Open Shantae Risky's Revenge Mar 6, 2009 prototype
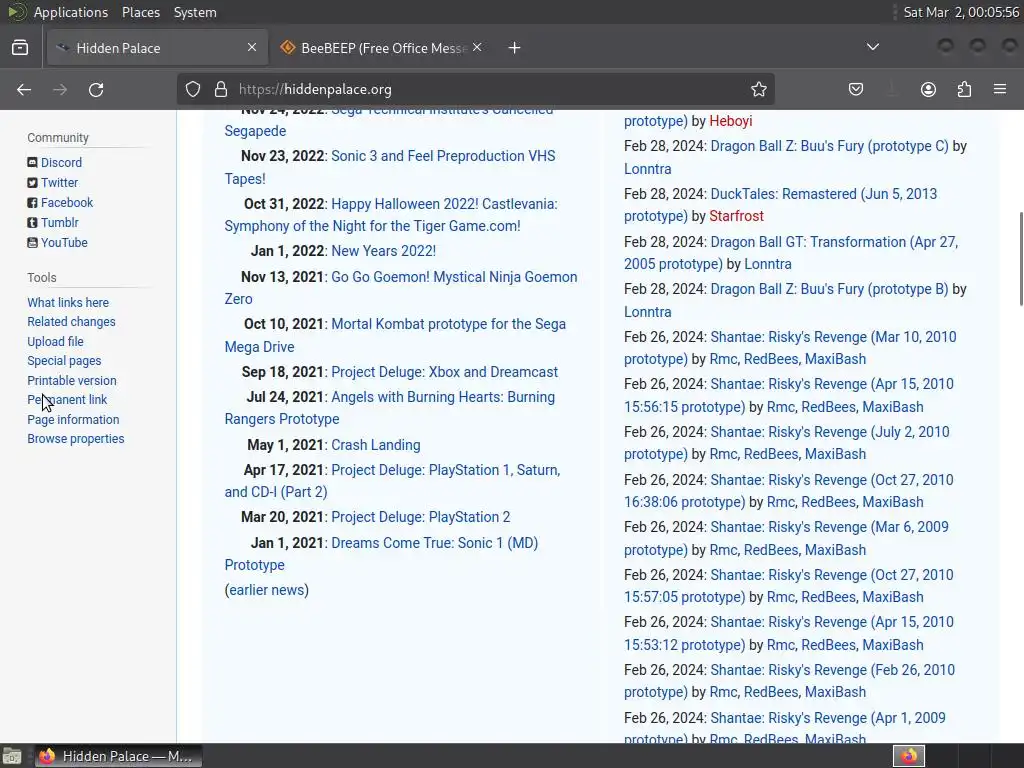 (829, 527)
